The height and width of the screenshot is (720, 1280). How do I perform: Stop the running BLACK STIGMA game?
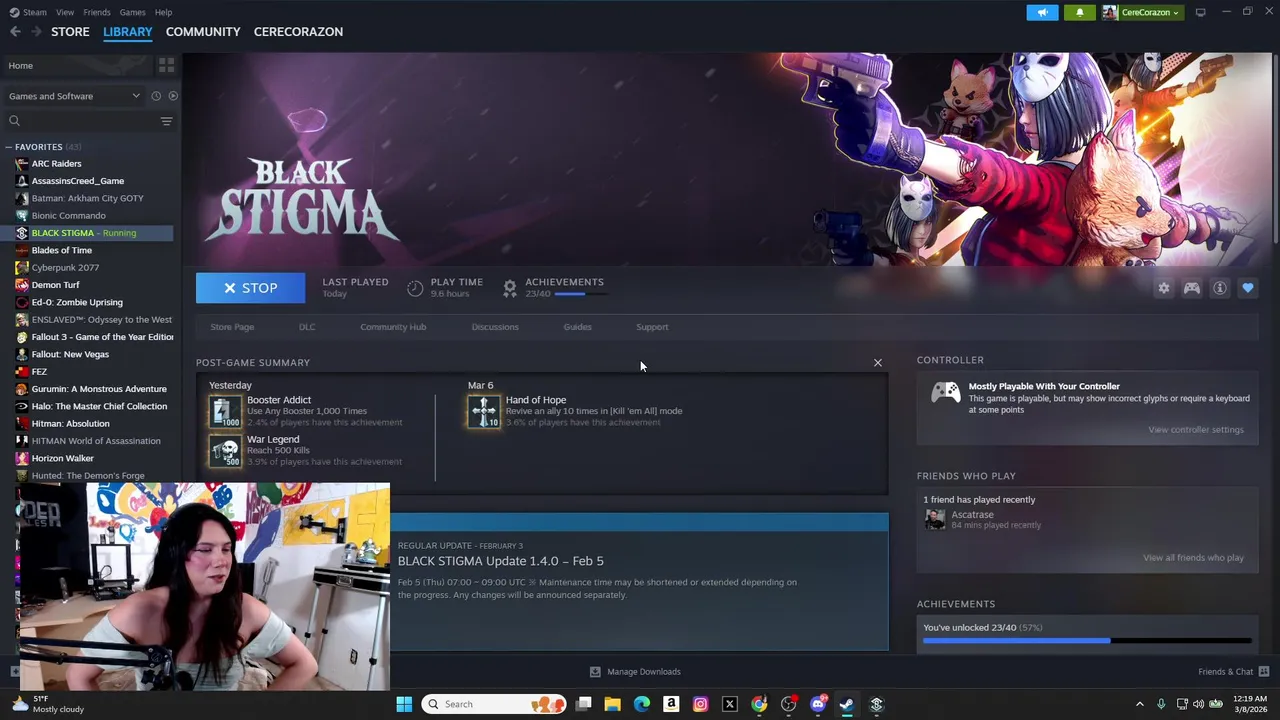250,288
